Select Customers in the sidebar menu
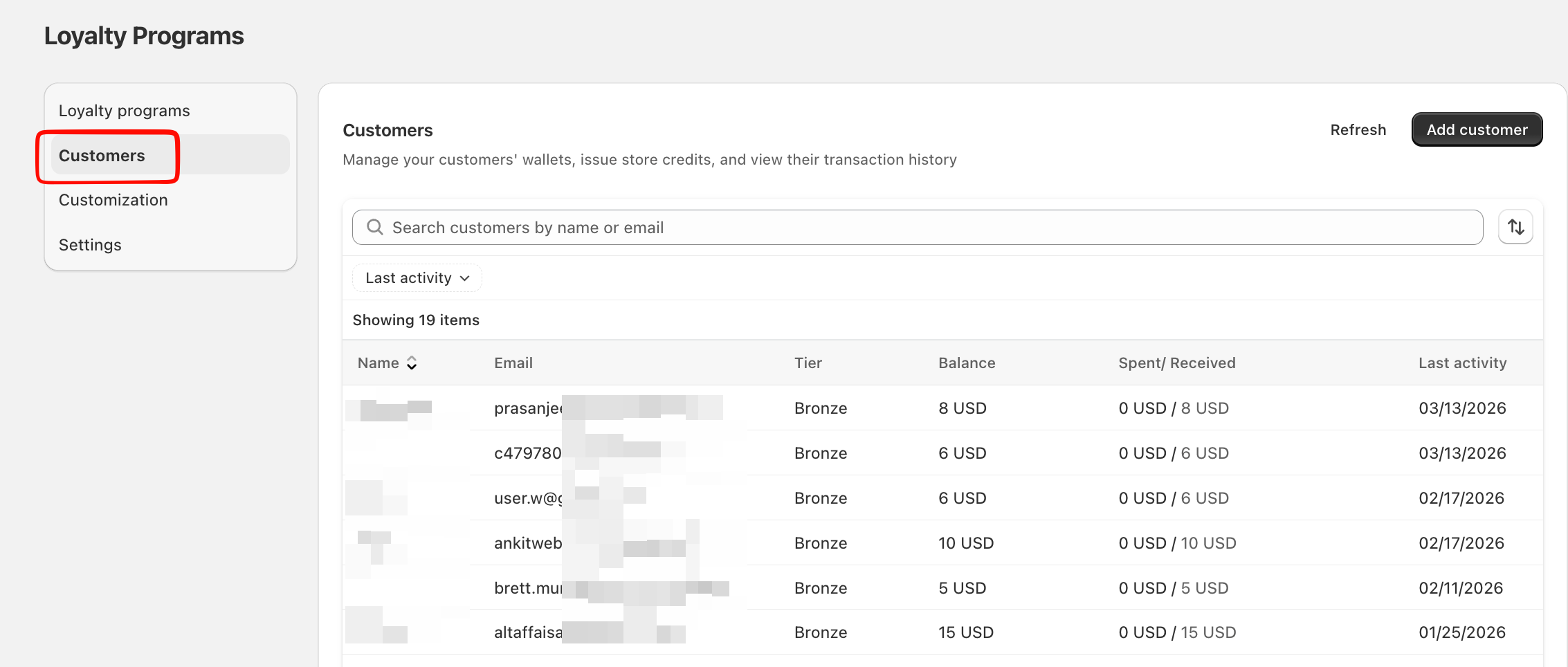This screenshot has height=667, width=1568. (x=170, y=155)
